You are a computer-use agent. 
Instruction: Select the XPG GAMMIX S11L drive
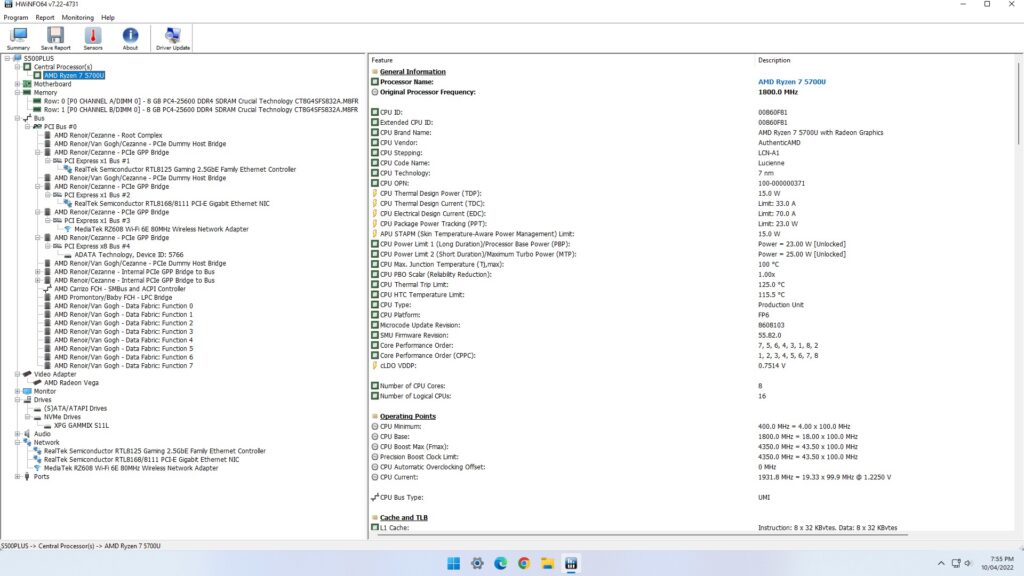[x=81, y=425]
